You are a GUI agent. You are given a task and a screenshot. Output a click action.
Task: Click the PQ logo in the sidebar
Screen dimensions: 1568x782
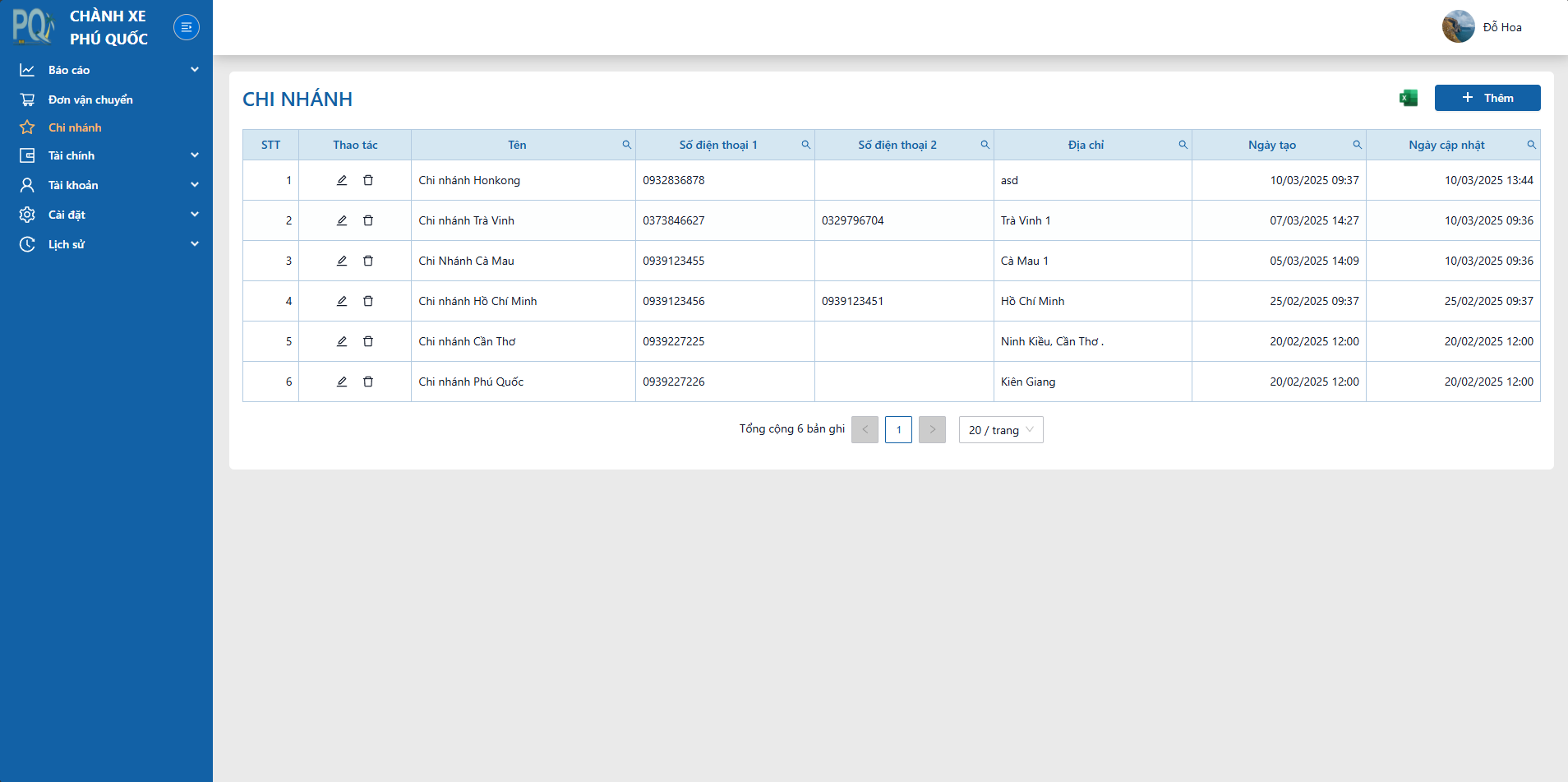coord(34,26)
